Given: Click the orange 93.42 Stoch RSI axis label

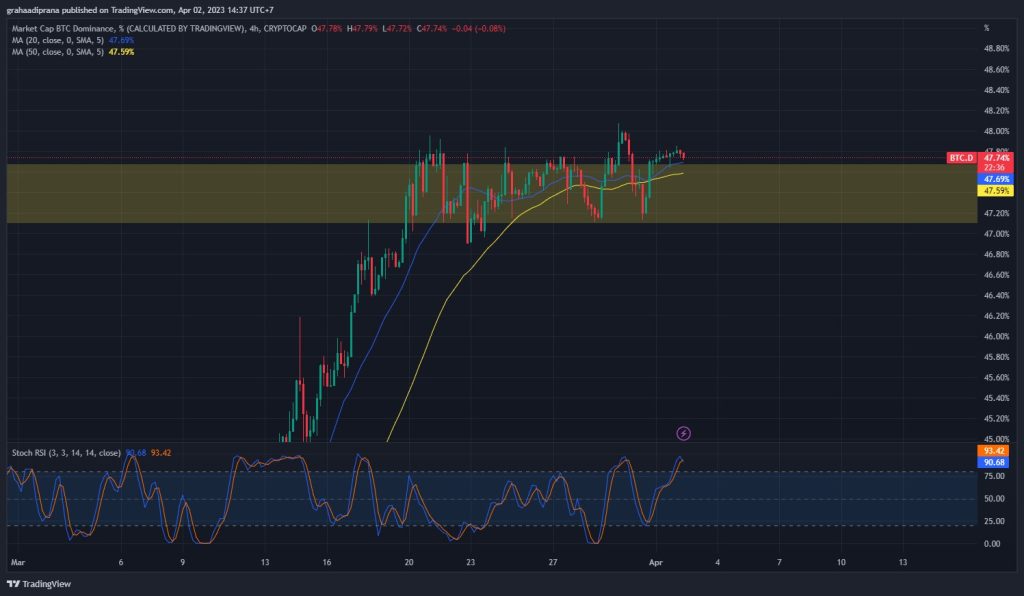Looking at the screenshot, I should pos(993,450).
